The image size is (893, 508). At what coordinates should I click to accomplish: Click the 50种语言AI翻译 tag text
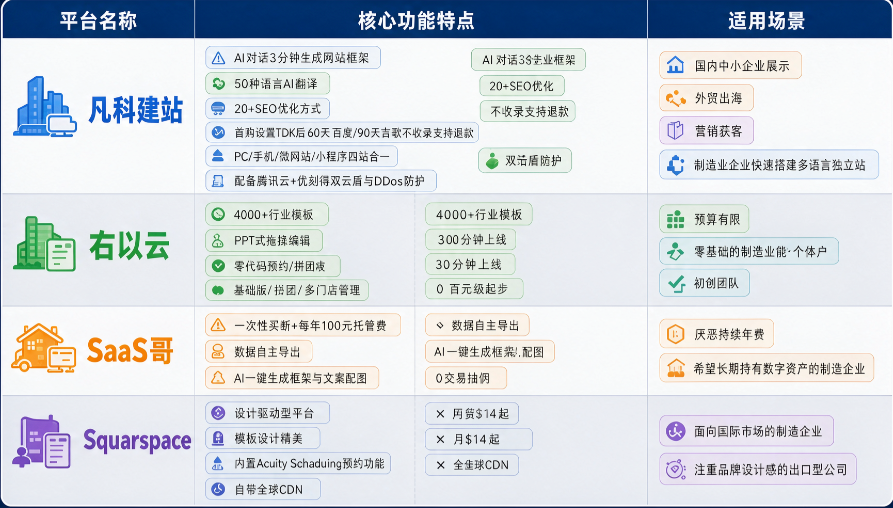click(276, 84)
